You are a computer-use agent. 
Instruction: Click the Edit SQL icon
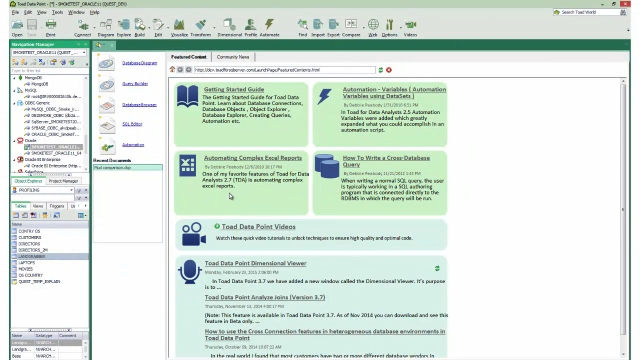[158, 25]
